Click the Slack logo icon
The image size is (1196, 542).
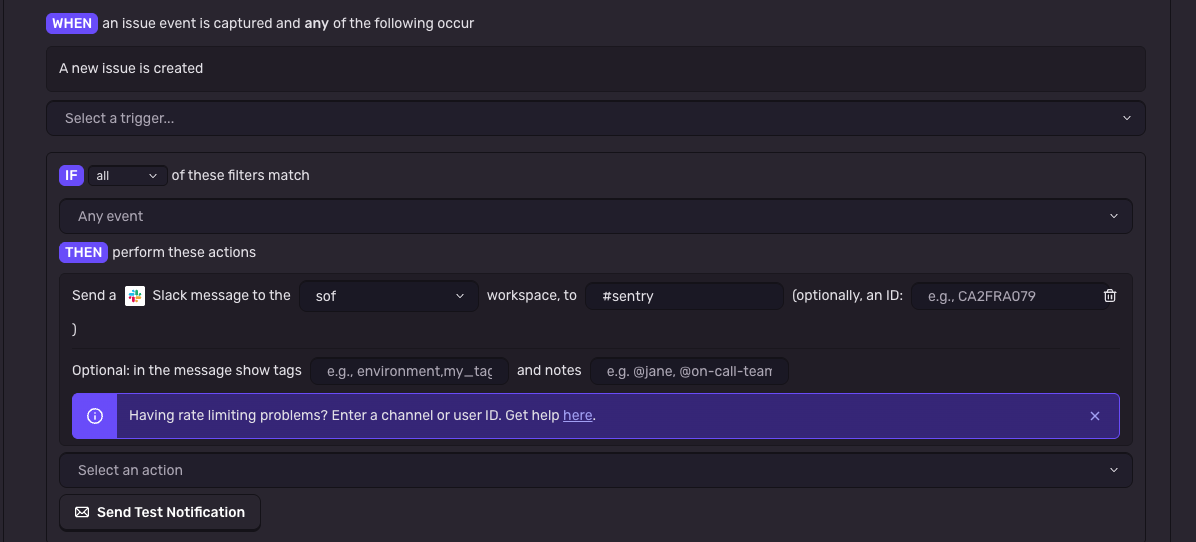click(x=135, y=296)
